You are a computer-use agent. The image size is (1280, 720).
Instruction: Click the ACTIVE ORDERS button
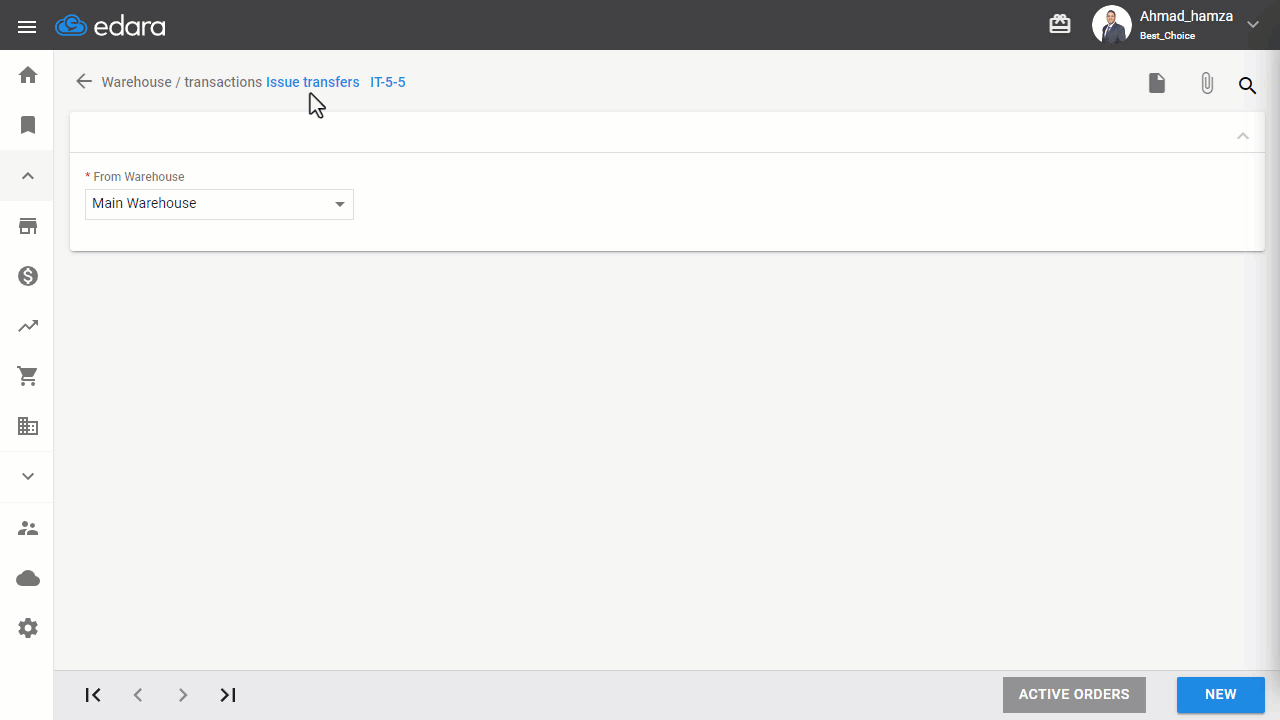pyautogui.click(x=1074, y=695)
